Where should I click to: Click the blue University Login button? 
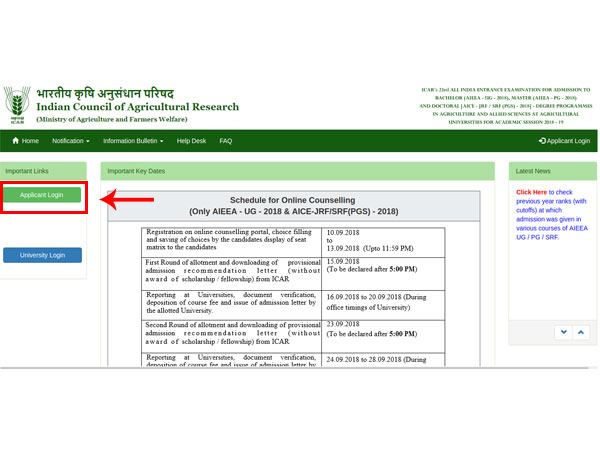42,255
